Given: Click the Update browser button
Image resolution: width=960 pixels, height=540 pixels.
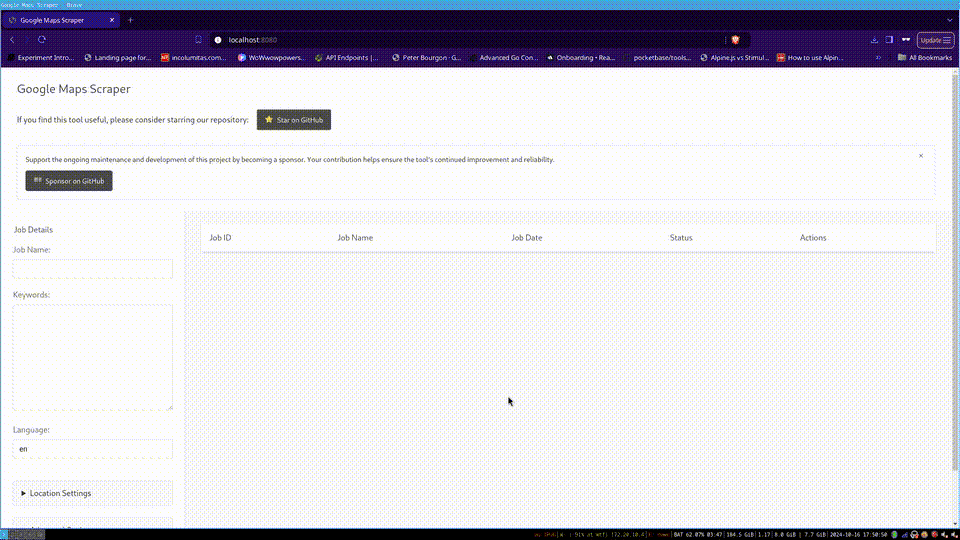Looking at the screenshot, I should point(935,40).
